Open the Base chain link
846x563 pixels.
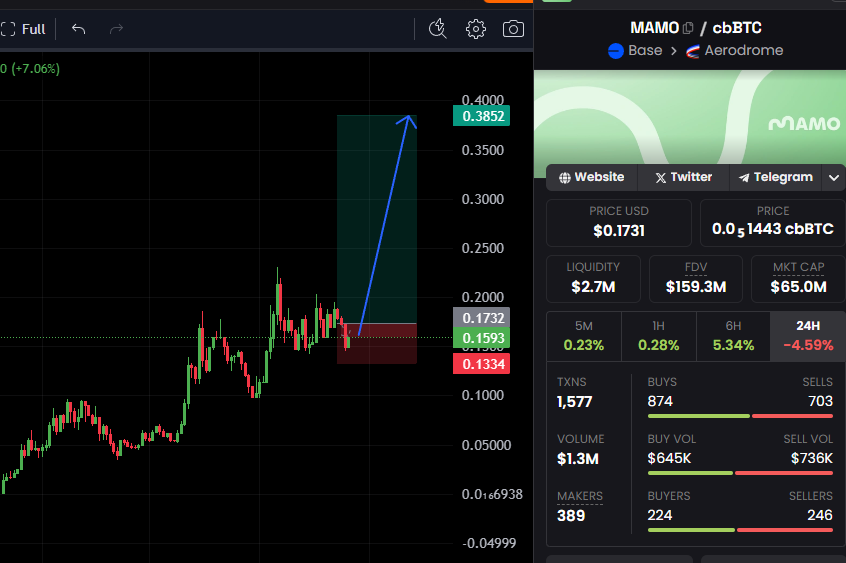(635, 51)
